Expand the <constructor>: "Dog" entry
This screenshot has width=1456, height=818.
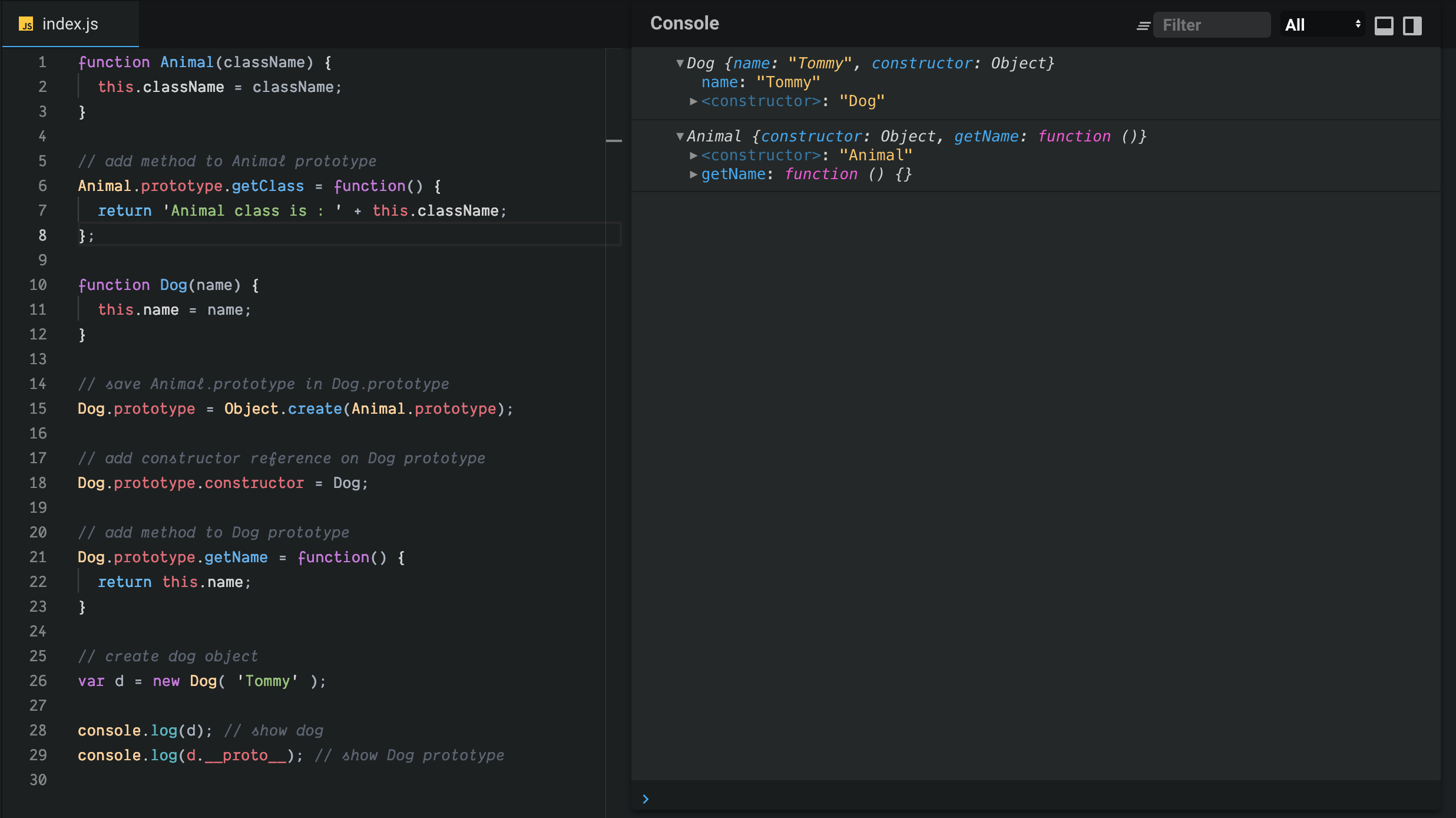coord(693,101)
